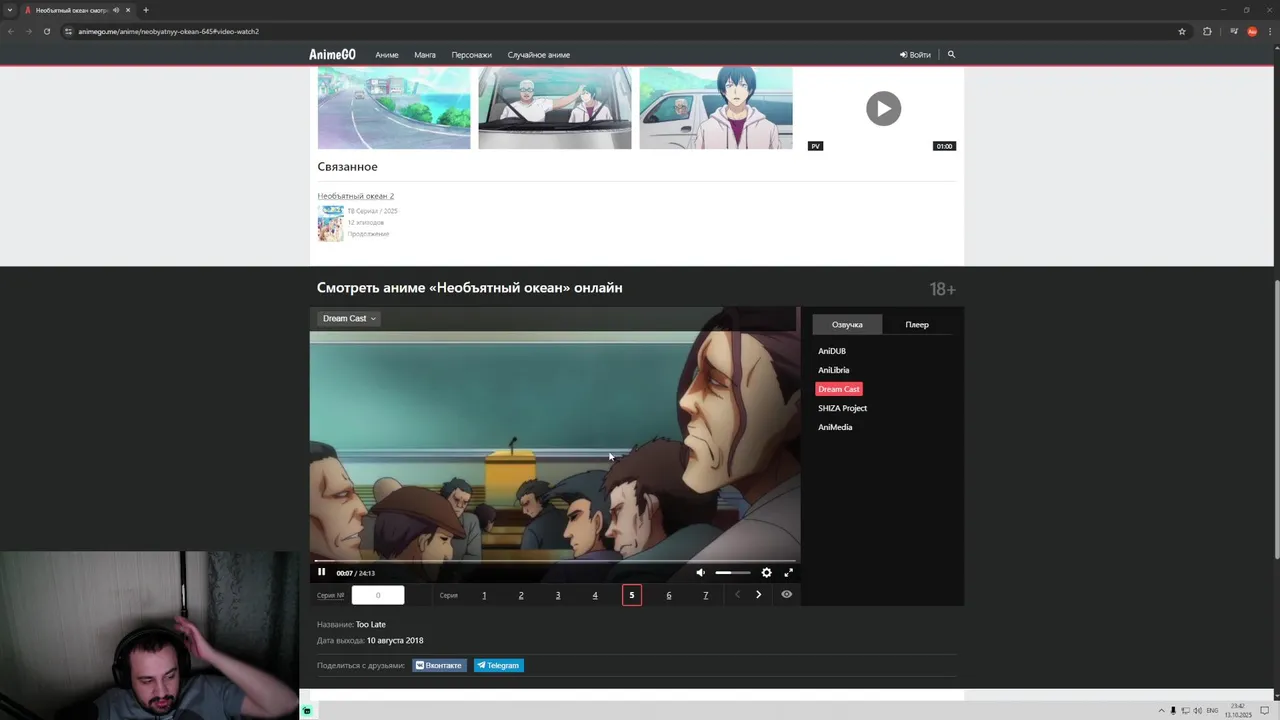The width and height of the screenshot is (1280, 720).
Task: Seek on the video progress bar
Action: pos(555,561)
